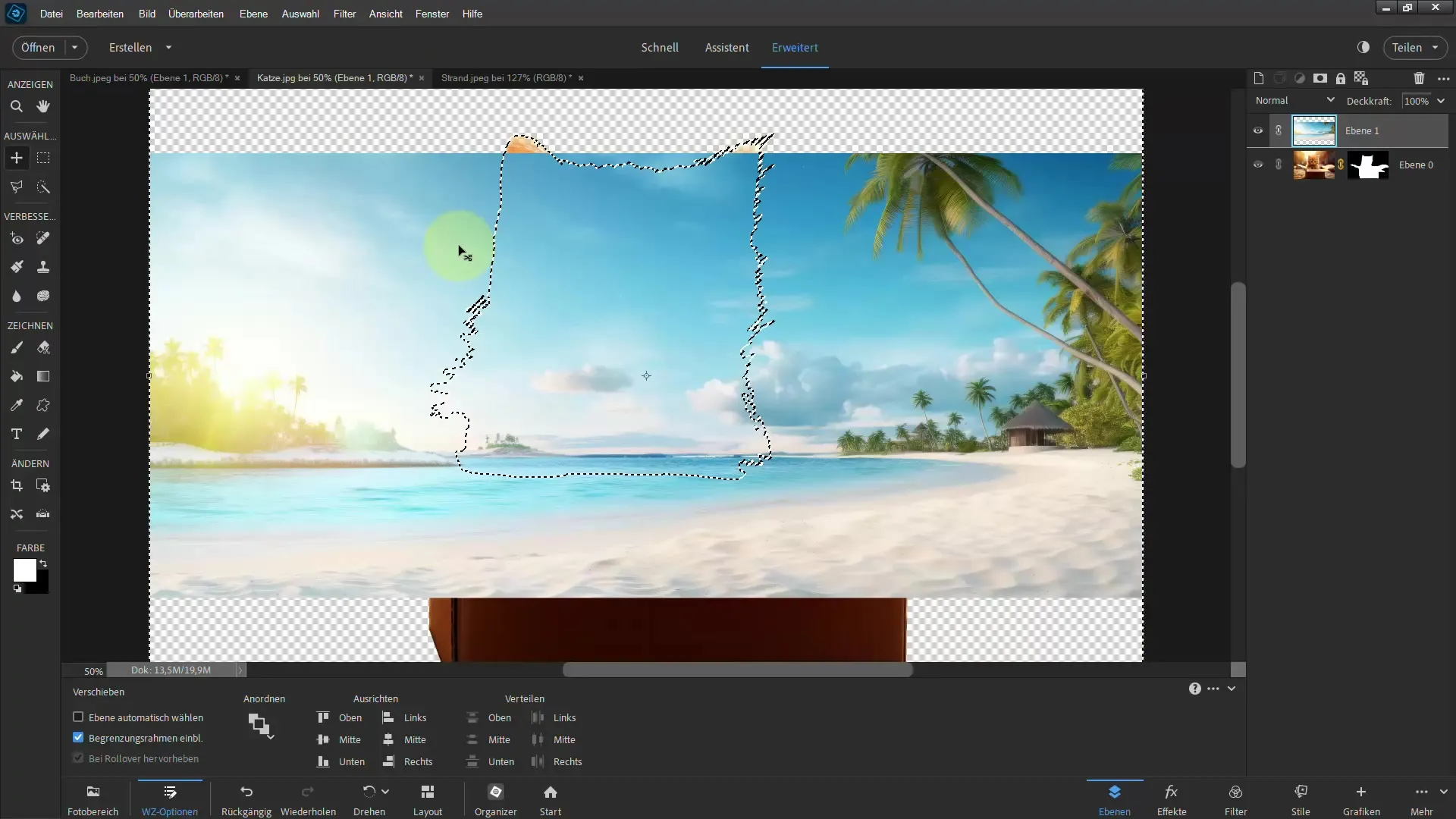Enable 'Ebene automatisch wählen' checkbox

(x=78, y=717)
